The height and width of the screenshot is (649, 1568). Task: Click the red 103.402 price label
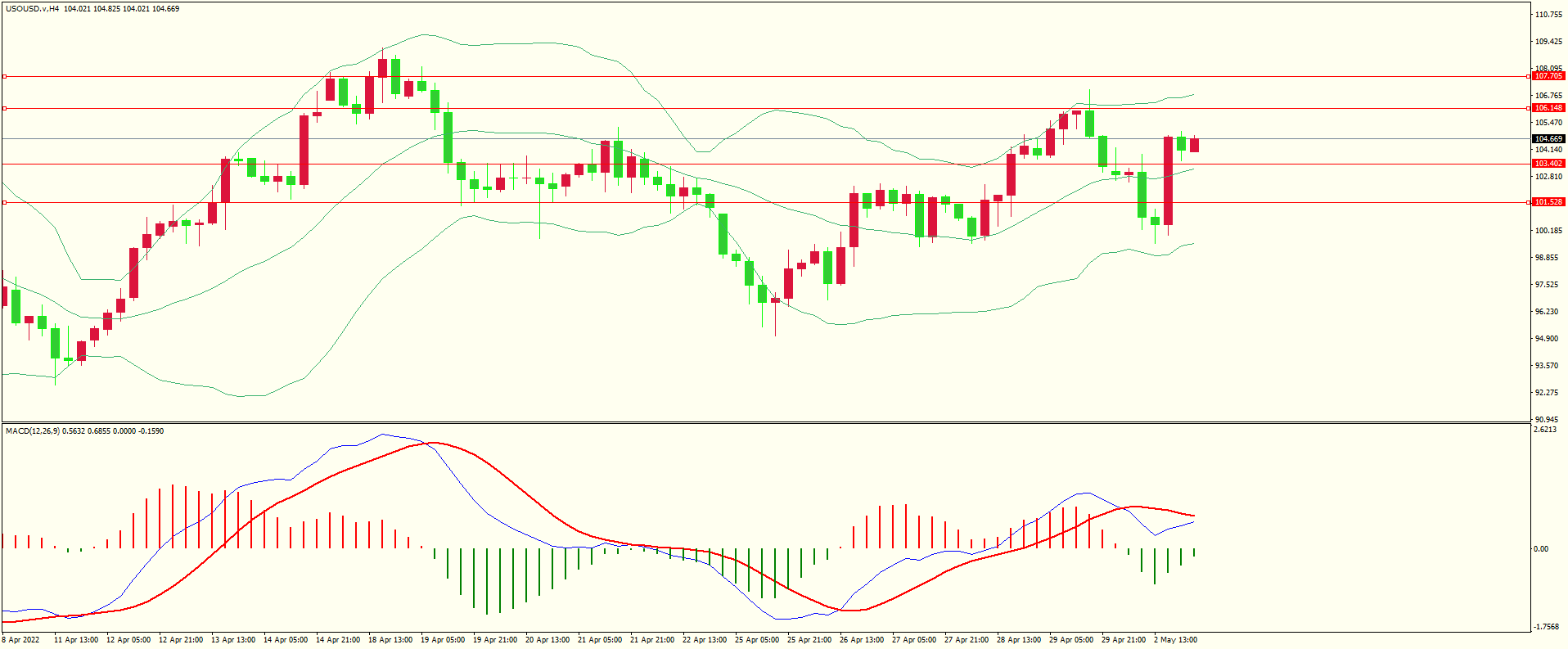tap(1548, 164)
